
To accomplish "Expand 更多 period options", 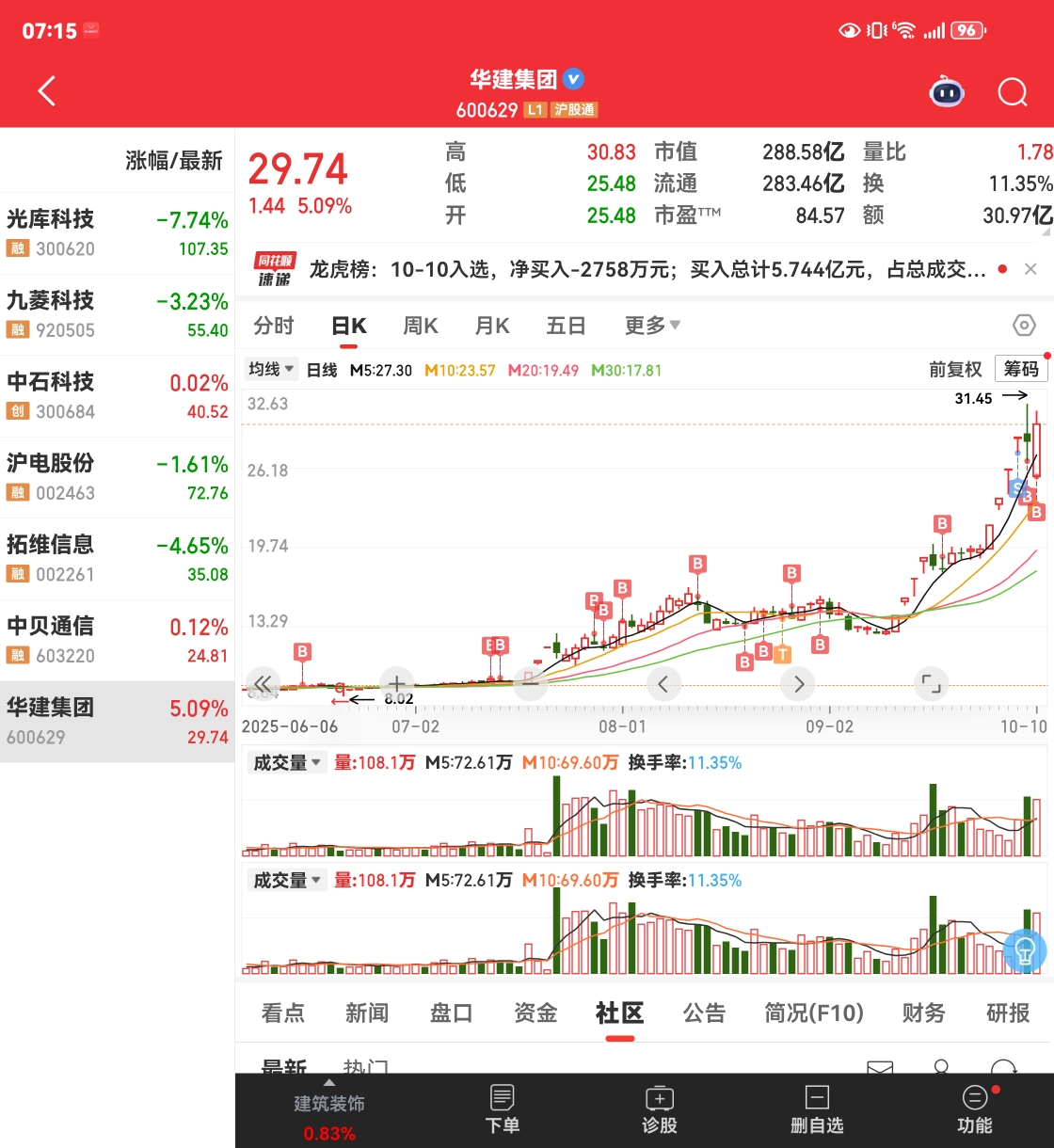I will tap(652, 326).
